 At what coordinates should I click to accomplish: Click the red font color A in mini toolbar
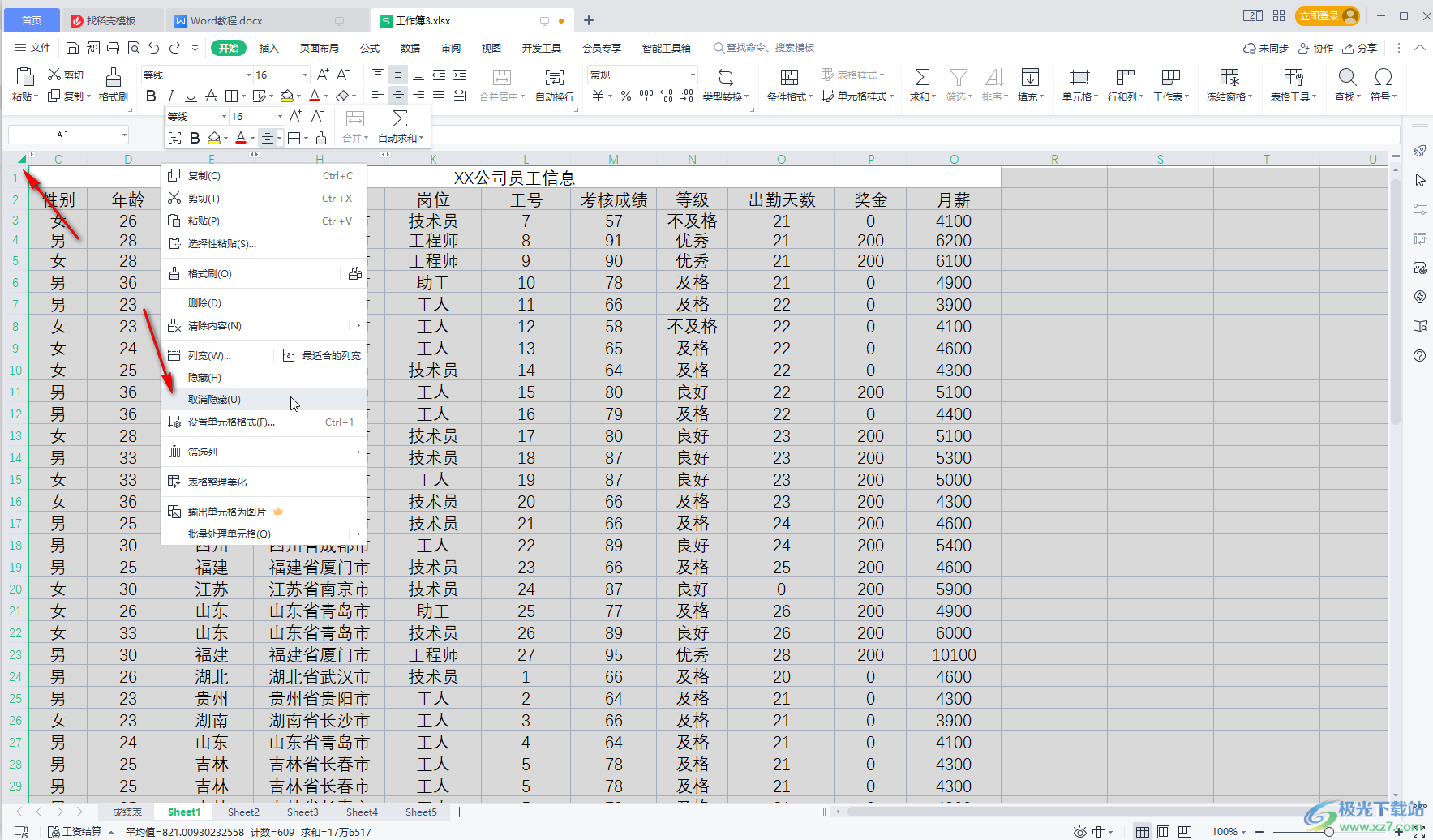pos(241,138)
